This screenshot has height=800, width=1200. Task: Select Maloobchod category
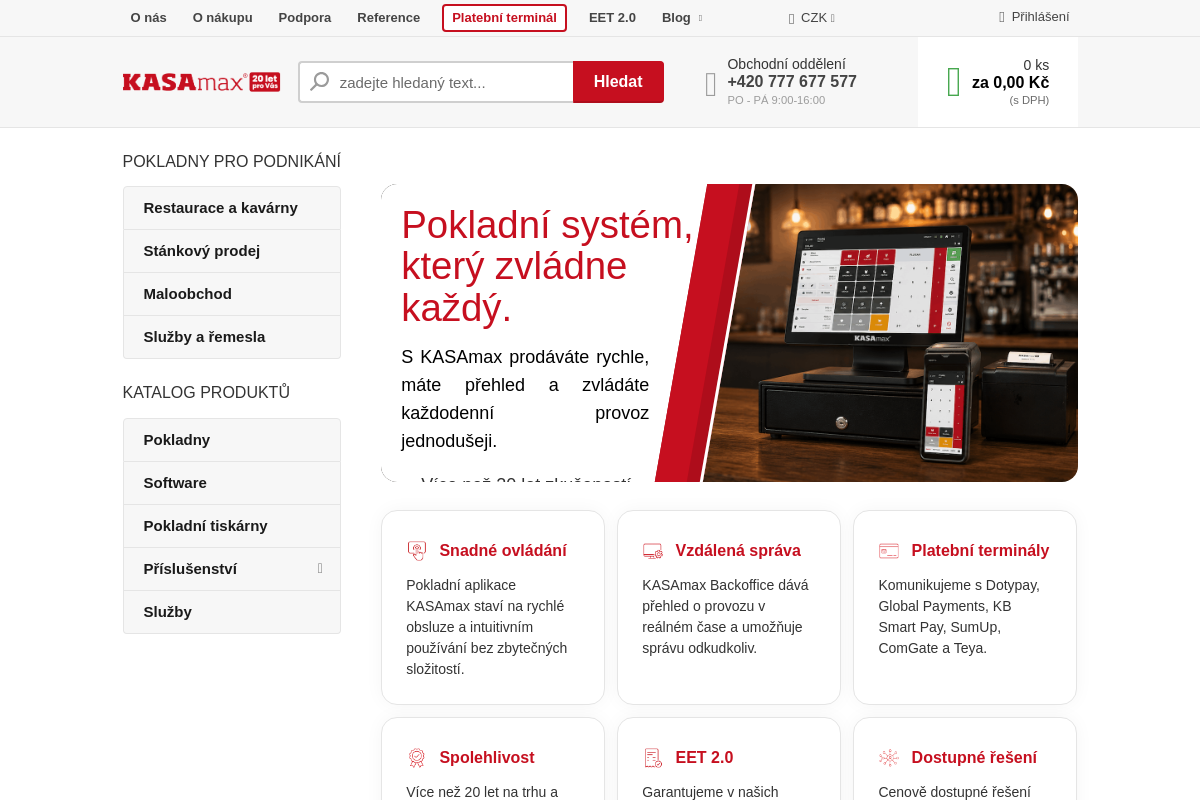(232, 294)
